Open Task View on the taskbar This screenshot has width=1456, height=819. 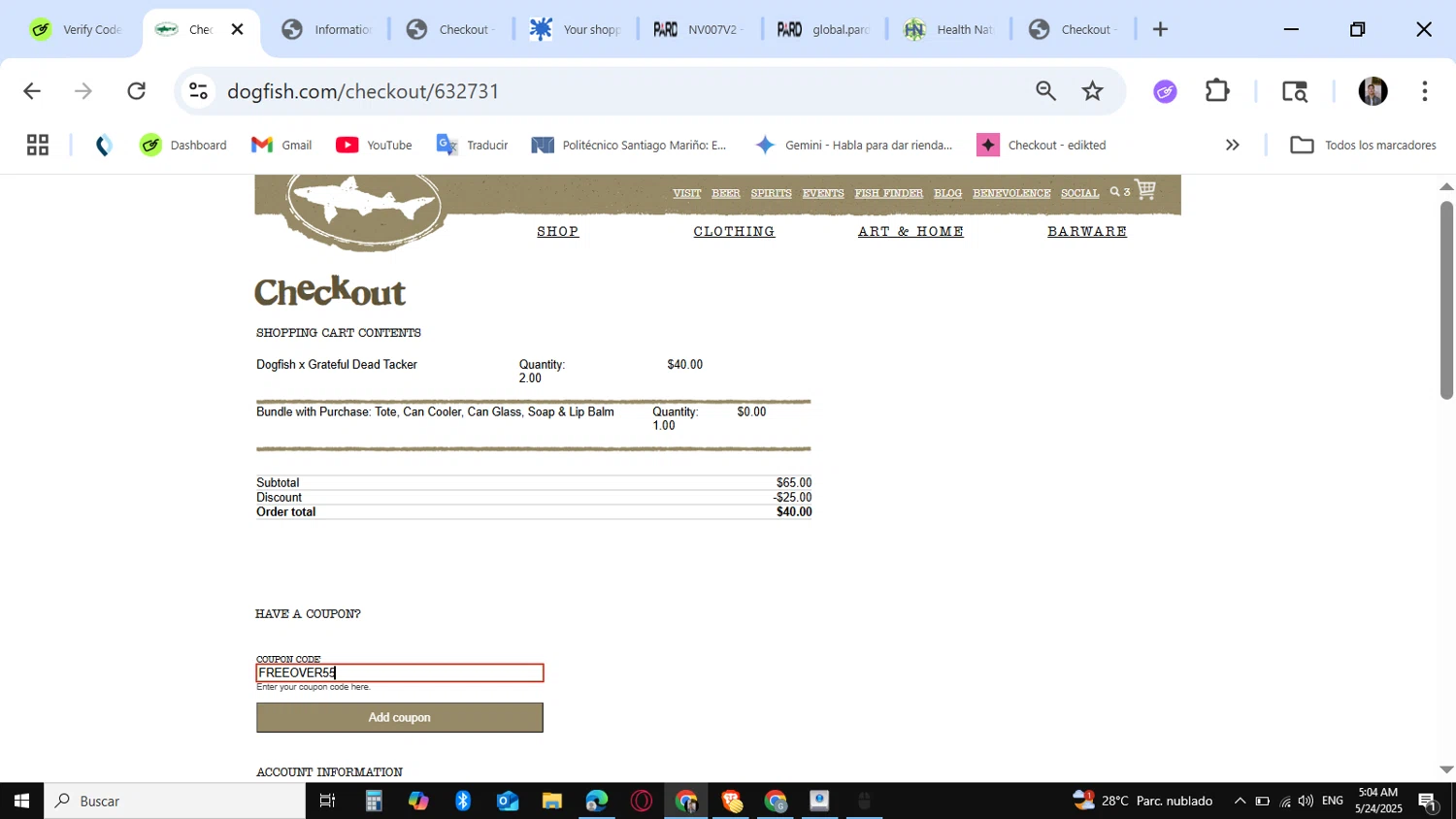[327, 801]
